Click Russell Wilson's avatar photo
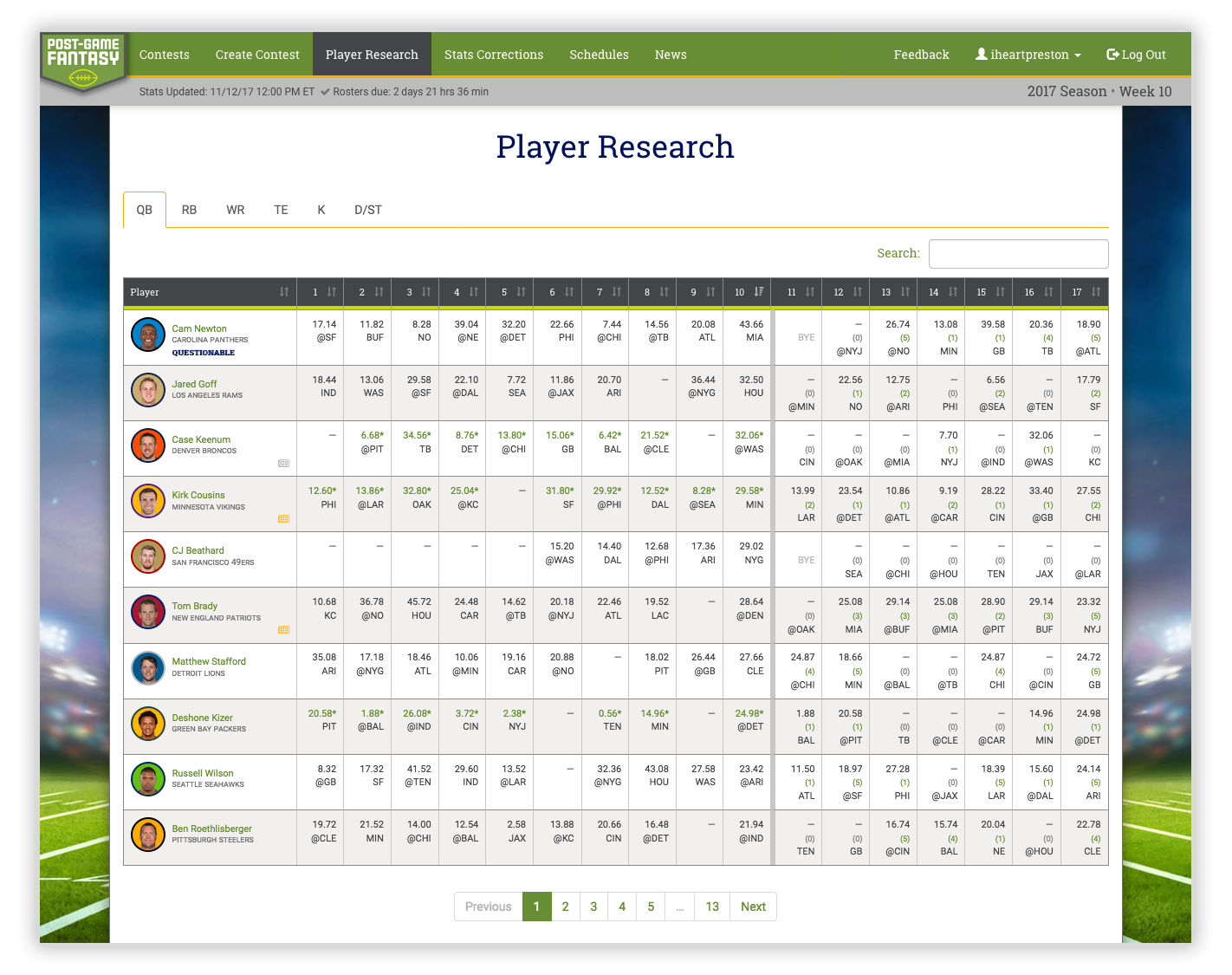 [x=148, y=779]
